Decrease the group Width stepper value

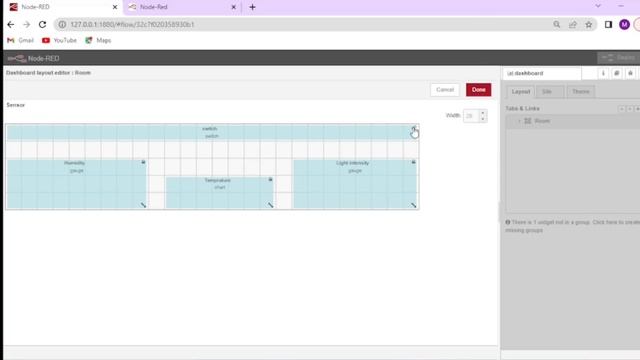tap(482, 118)
